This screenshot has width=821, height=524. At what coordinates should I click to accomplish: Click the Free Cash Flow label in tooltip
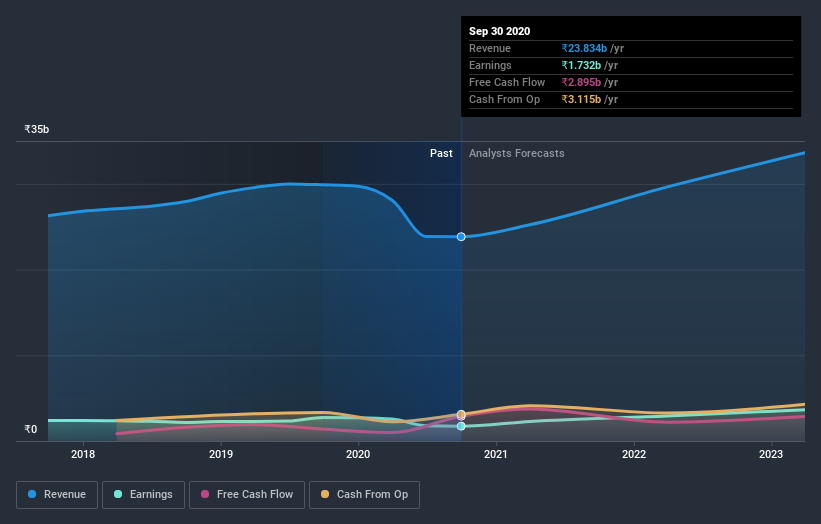pos(507,82)
